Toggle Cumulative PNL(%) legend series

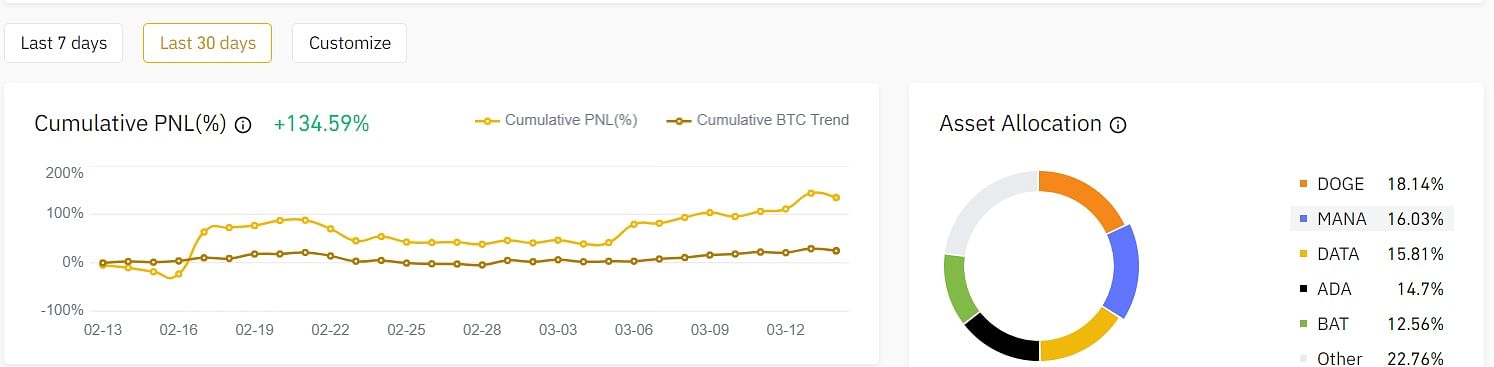556,120
